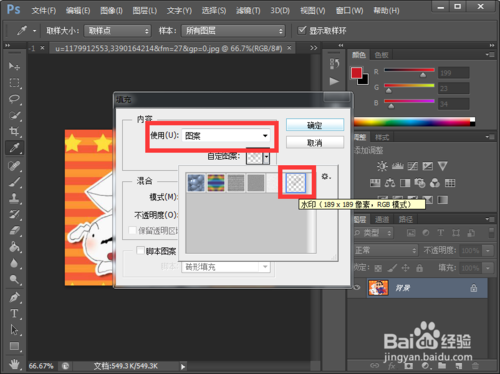Toggle lock position
This screenshot has height=374, width=500.
click(405, 268)
